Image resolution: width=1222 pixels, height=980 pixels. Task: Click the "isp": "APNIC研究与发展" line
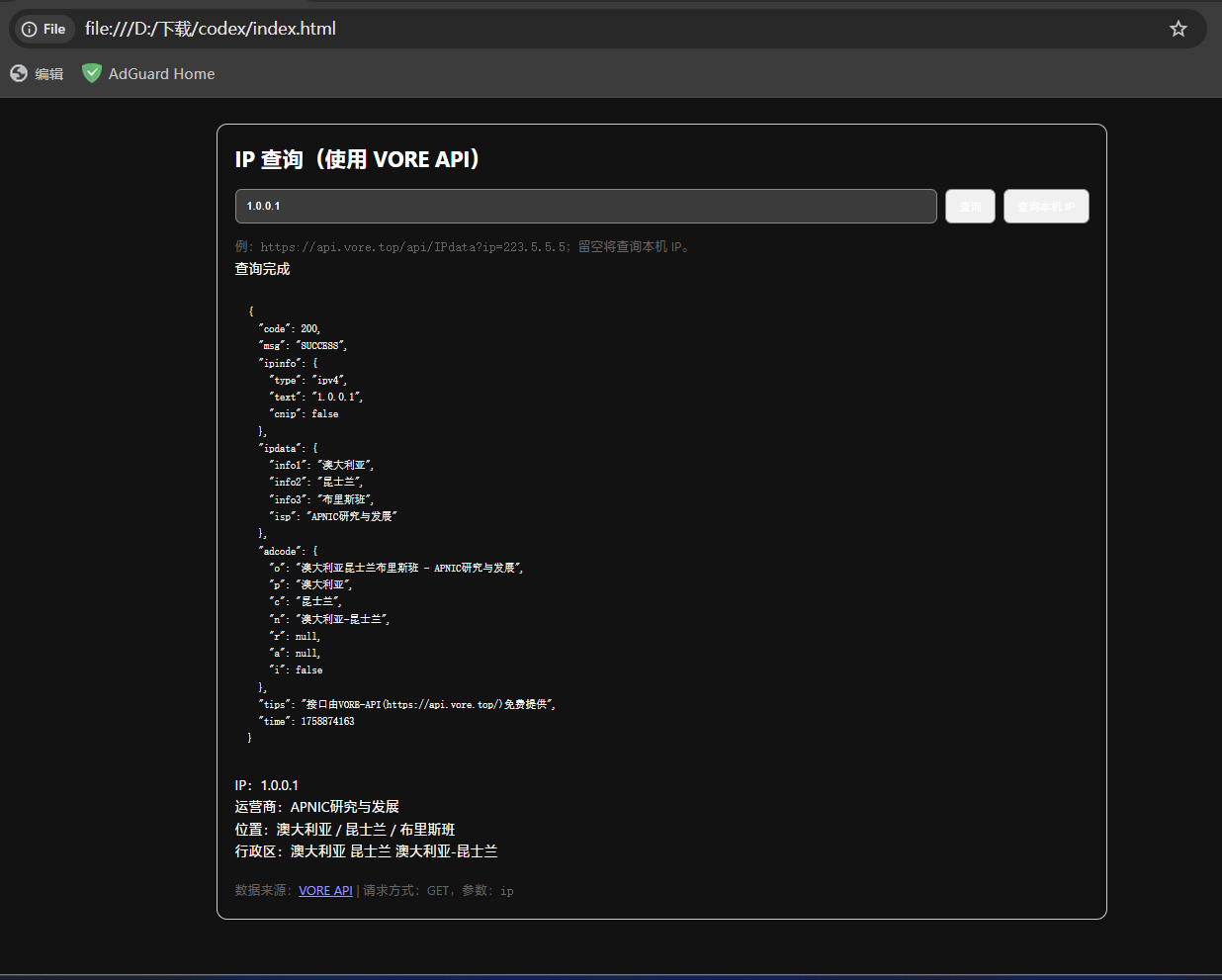pyautogui.click(x=333, y=516)
